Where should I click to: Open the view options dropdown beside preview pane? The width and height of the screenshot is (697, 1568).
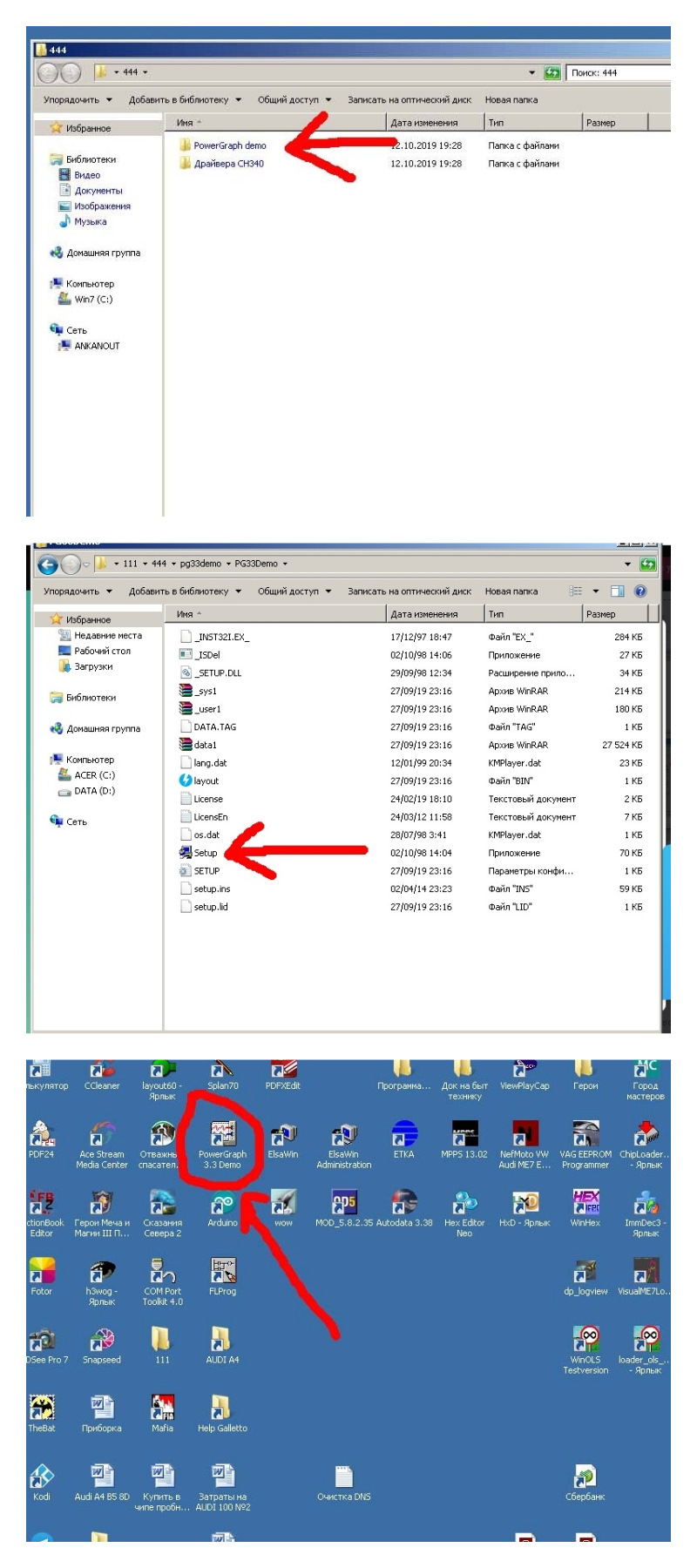tap(596, 591)
